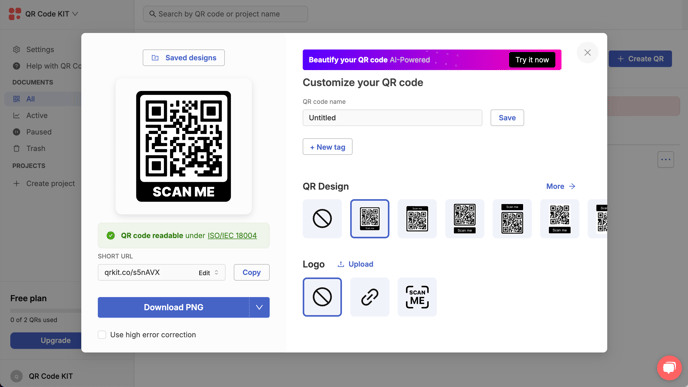Pick the partially visible seventh QR design
Screen dimensions: 688x387
click(598, 219)
